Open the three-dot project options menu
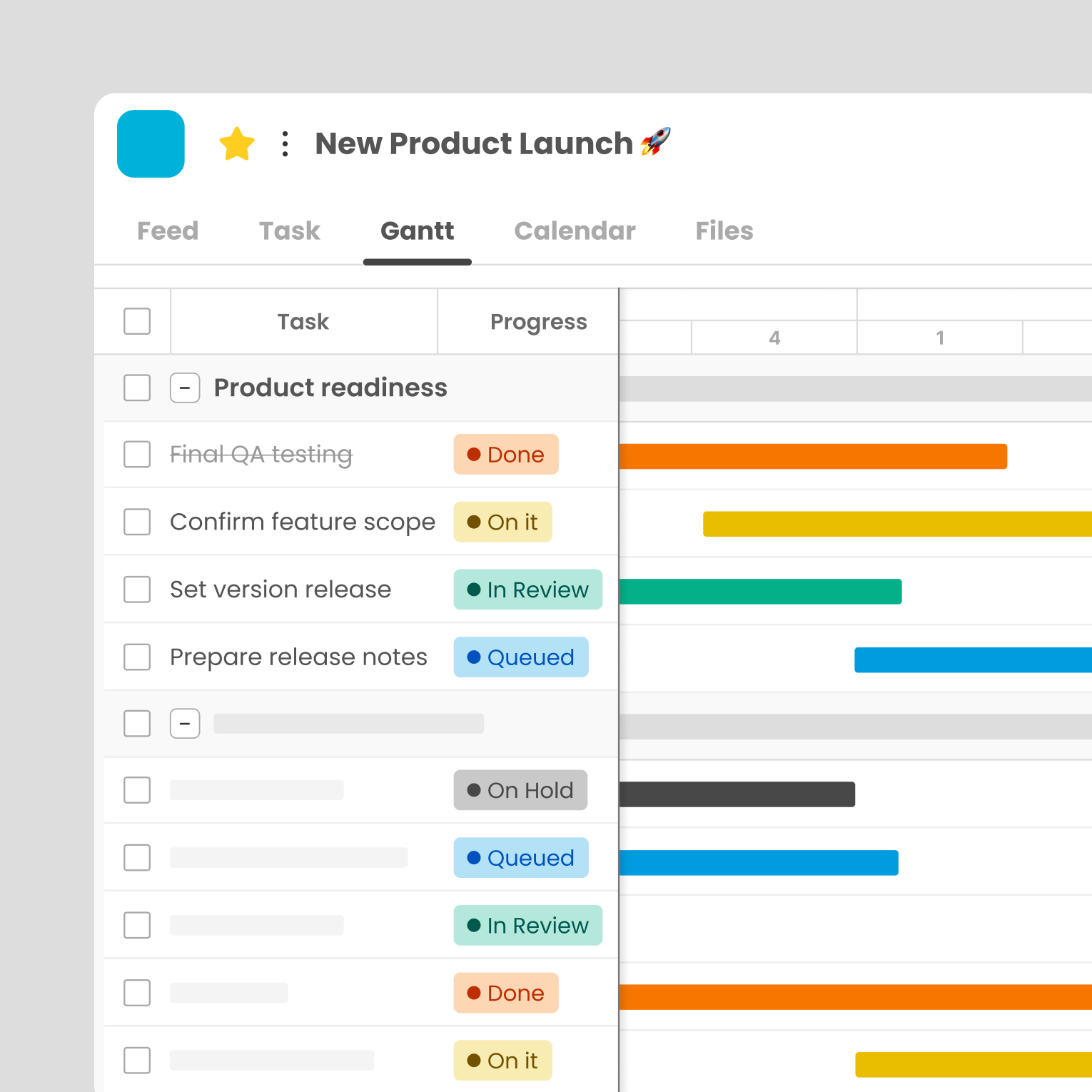 [x=285, y=144]
